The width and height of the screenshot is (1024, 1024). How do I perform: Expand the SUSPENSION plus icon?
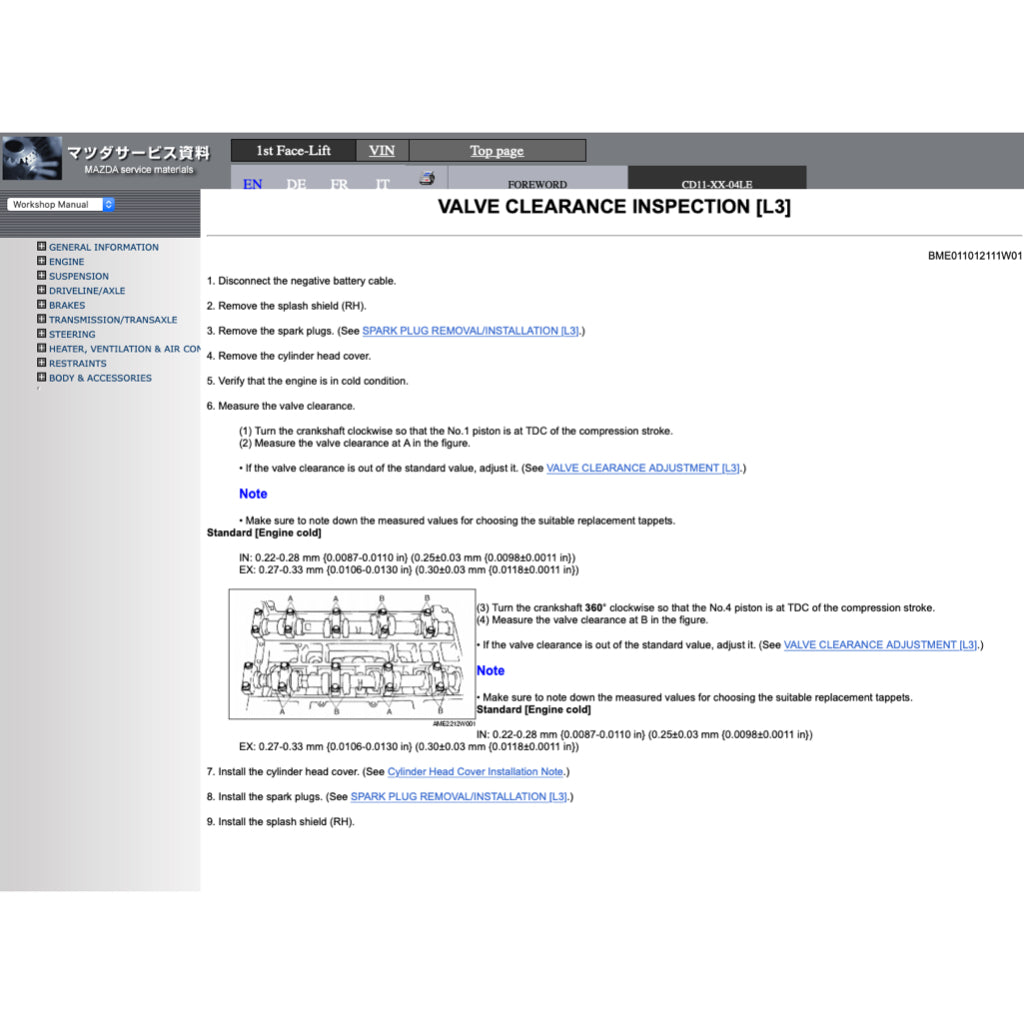point(42,275)
